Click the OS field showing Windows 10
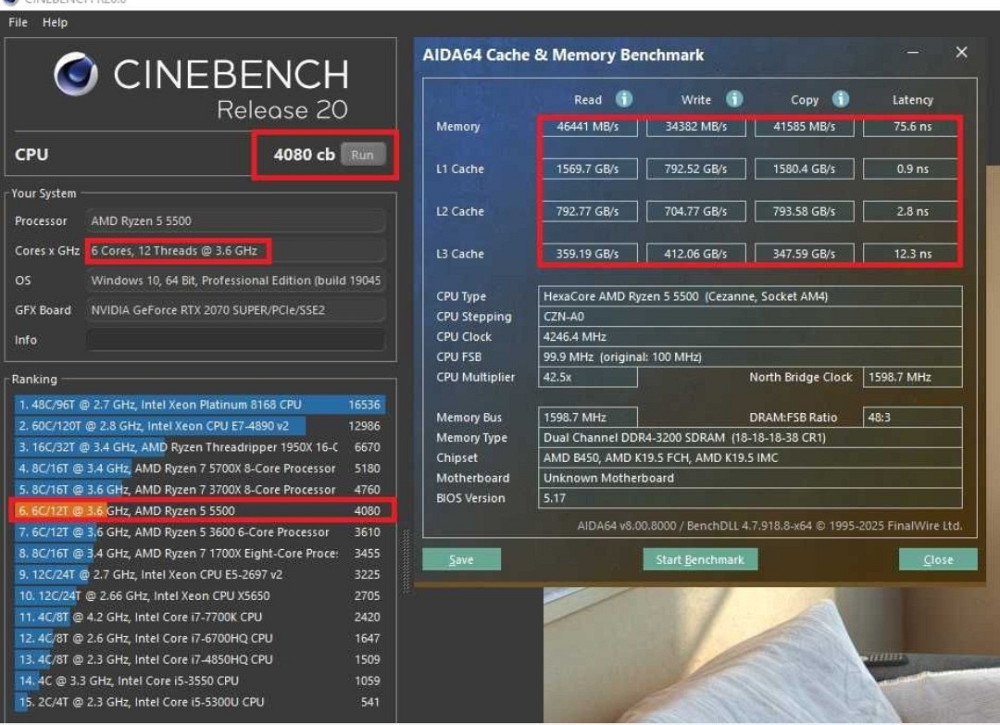Screen dimensions: 1000x725 pyautogui.click(x=235, y=281)
